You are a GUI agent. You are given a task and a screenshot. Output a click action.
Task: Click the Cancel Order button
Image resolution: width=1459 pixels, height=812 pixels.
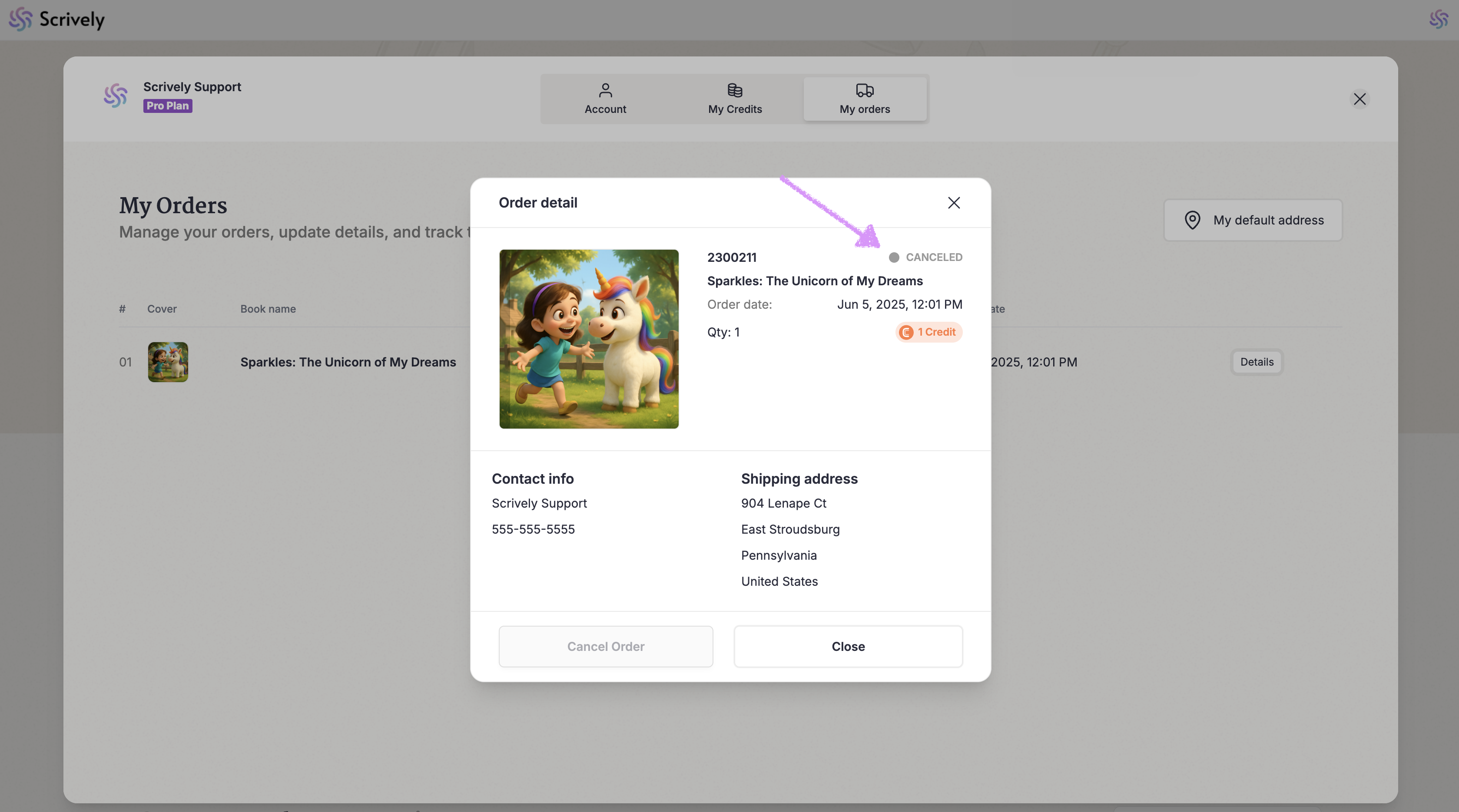(x=606, y=646)
